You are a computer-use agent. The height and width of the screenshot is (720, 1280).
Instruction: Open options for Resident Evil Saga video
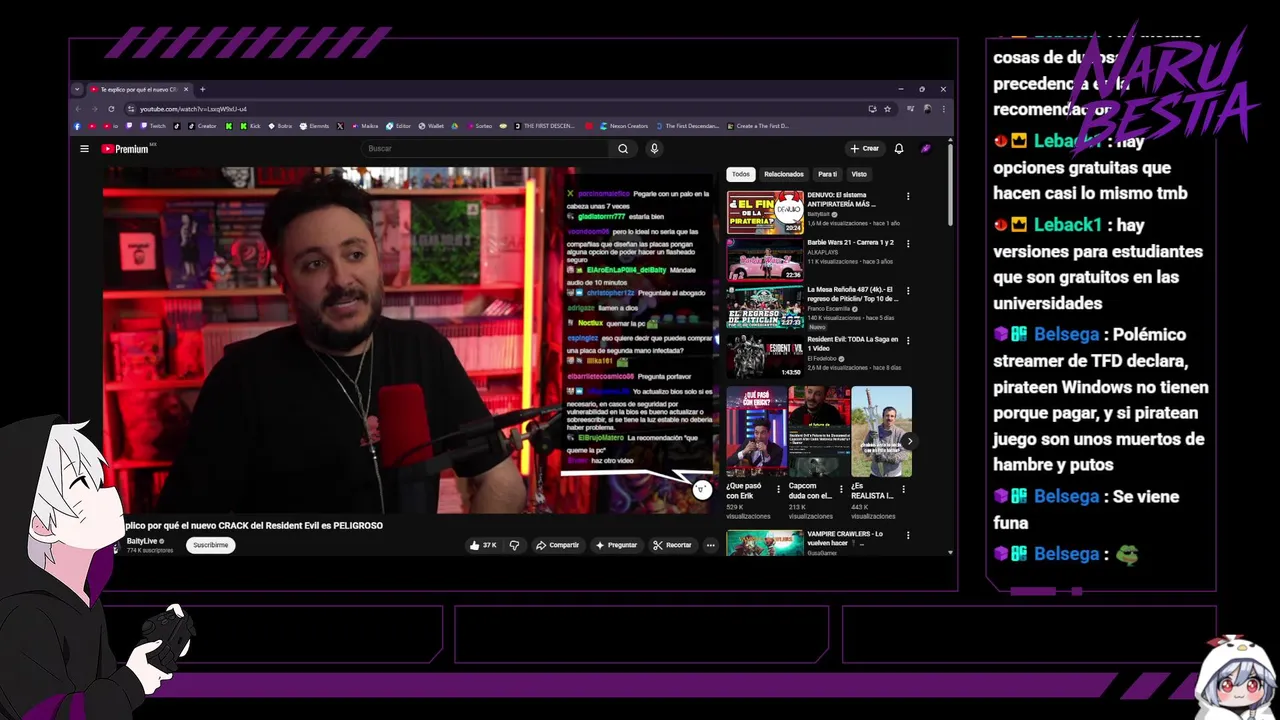(908, 341)
